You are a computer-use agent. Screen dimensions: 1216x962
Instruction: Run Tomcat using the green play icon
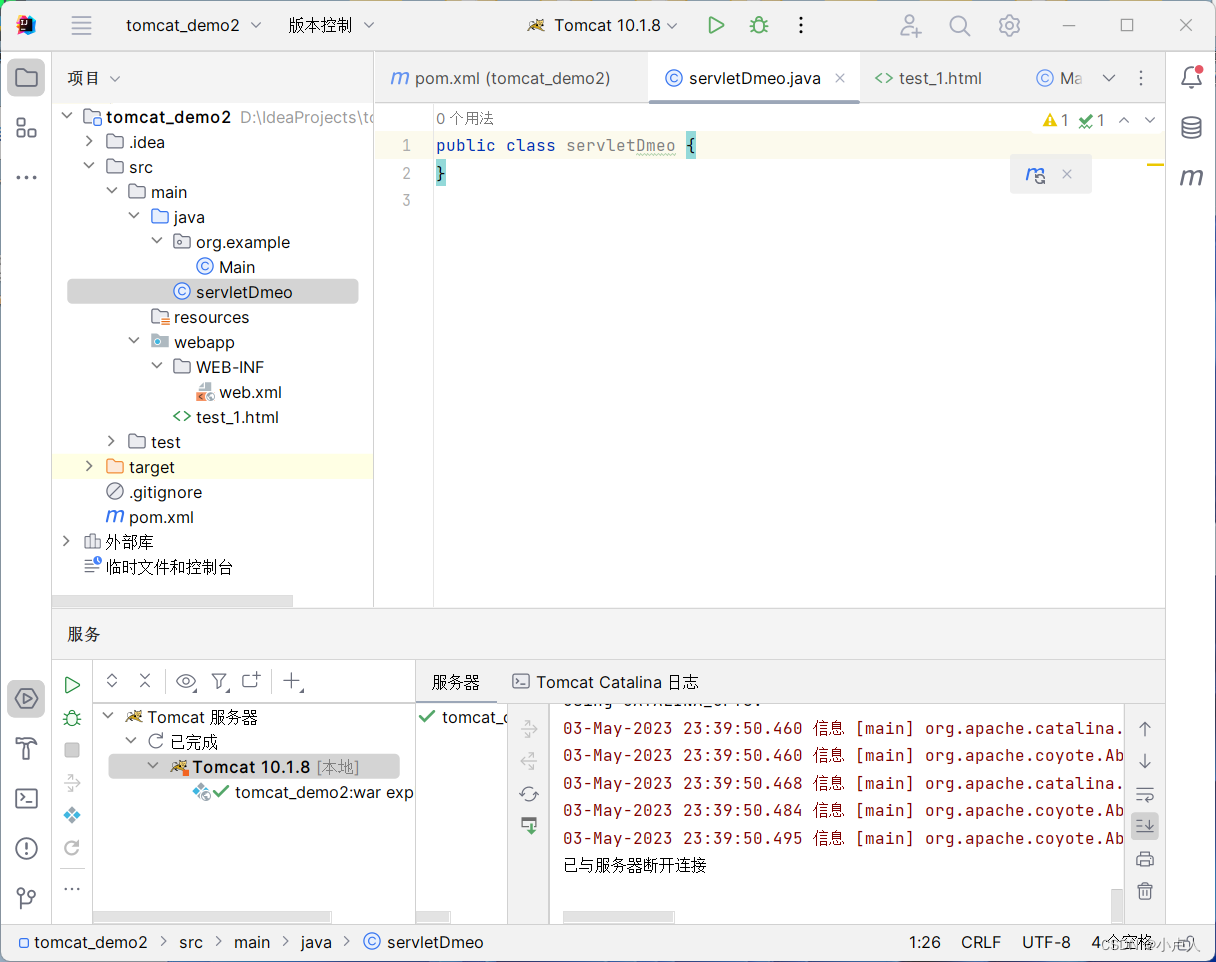tap(716, 25)
